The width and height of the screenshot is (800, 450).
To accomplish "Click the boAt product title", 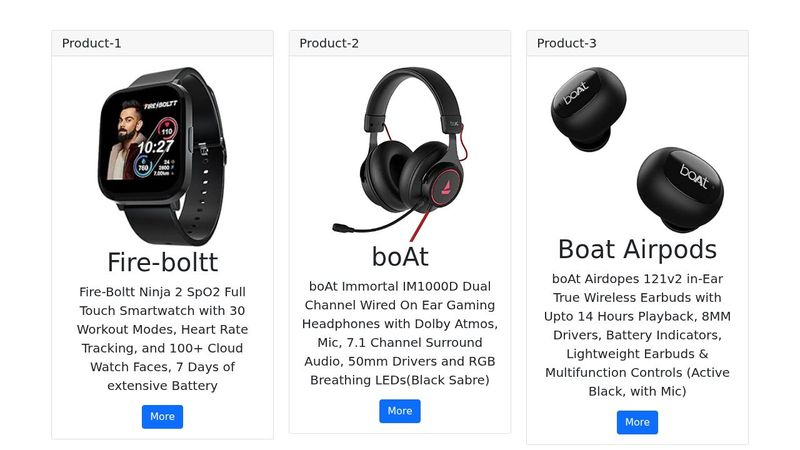I will pyautogui.click(x=399, y=257).
